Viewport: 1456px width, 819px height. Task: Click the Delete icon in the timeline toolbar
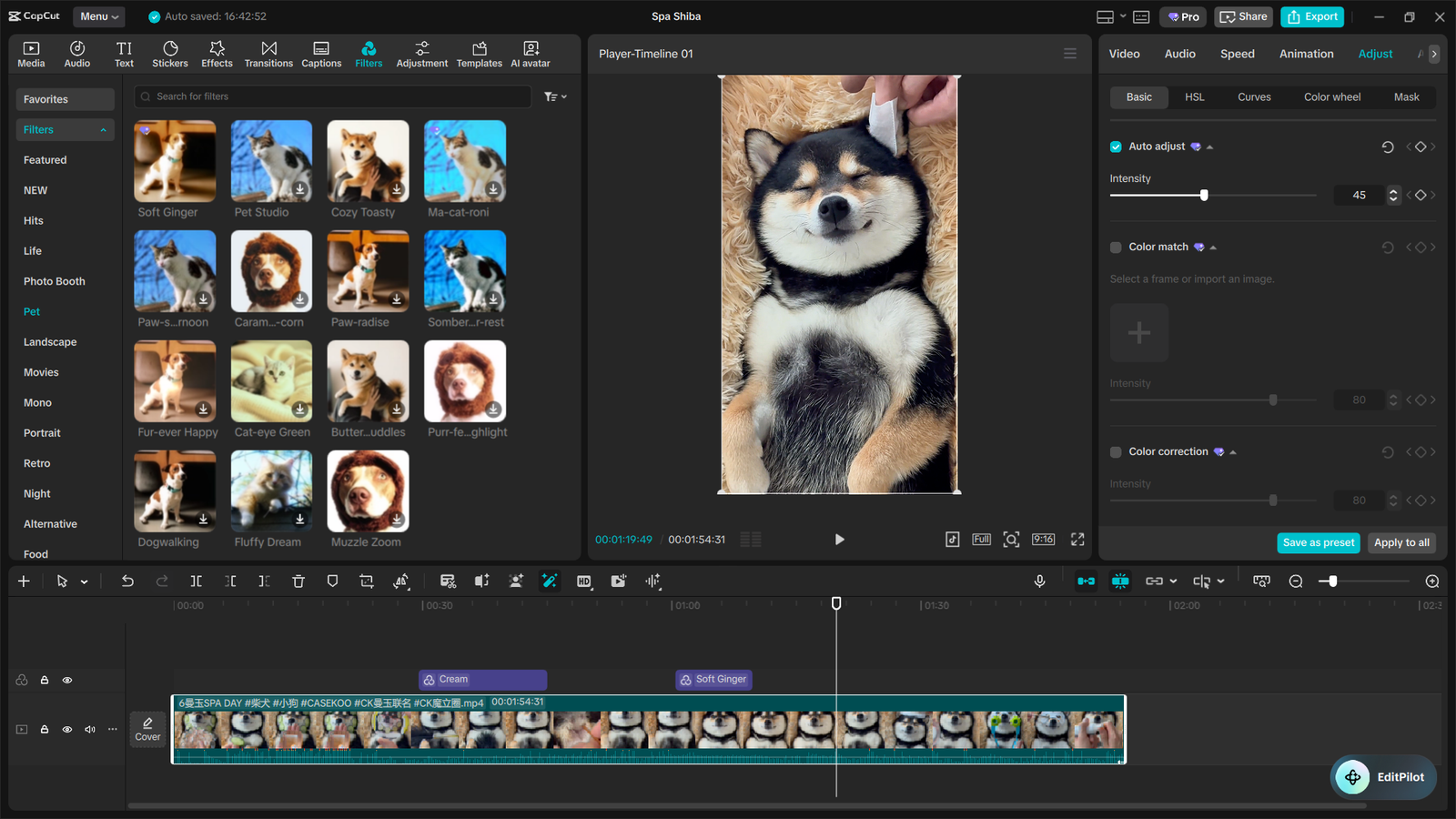point(298,581)
